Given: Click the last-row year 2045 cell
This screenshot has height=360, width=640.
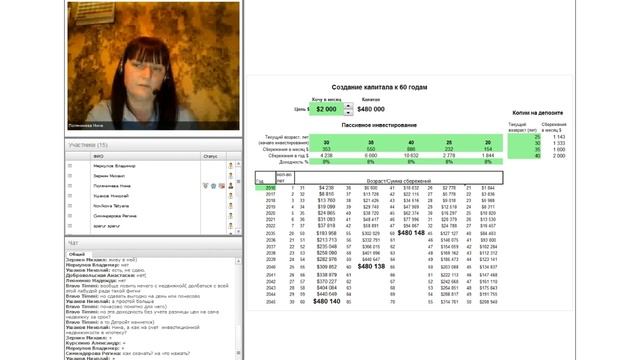Looking at the screenshot, I should 271,302.
